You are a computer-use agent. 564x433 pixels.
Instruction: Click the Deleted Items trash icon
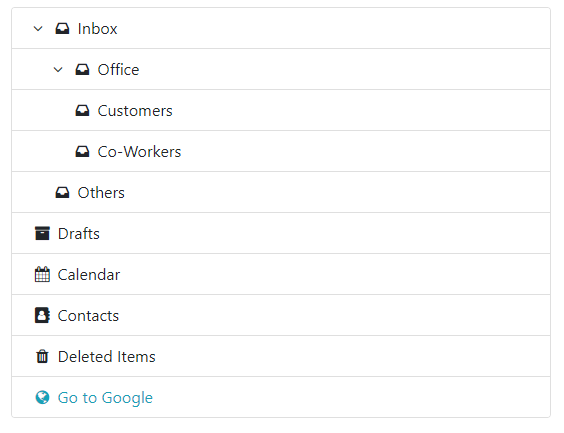pos(42,356)
